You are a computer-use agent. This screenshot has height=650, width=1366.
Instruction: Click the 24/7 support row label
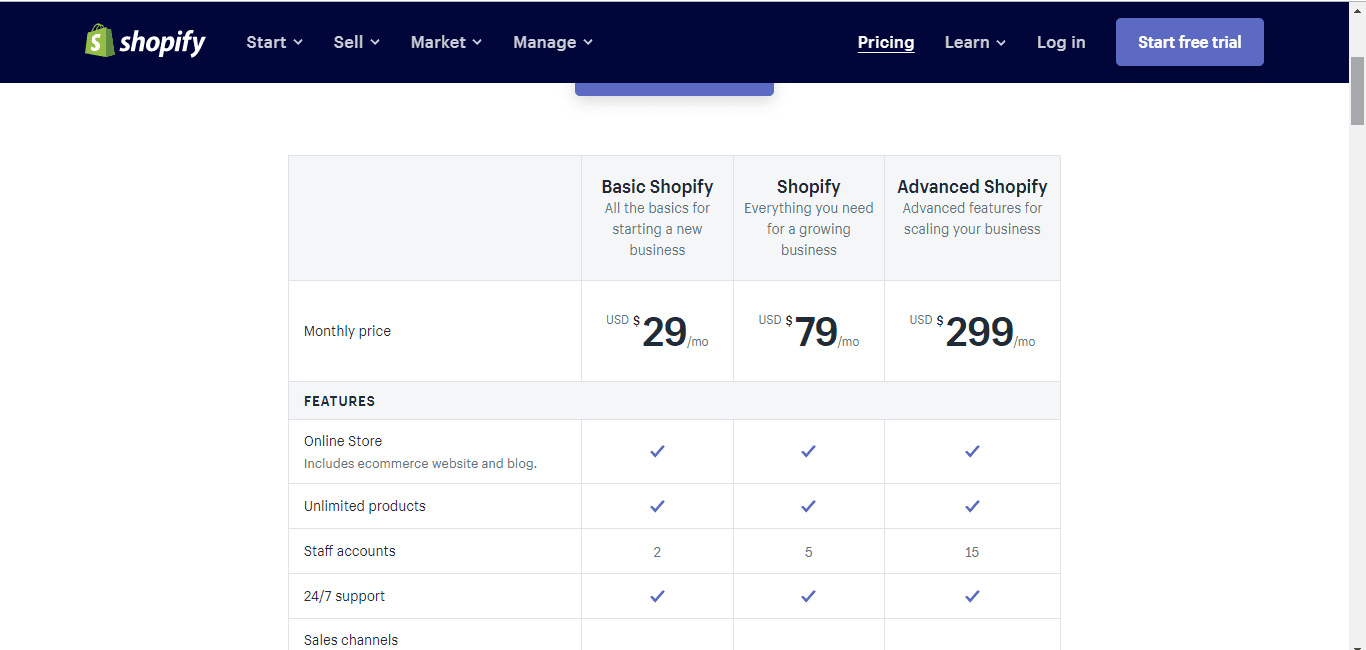pos(344,596)
